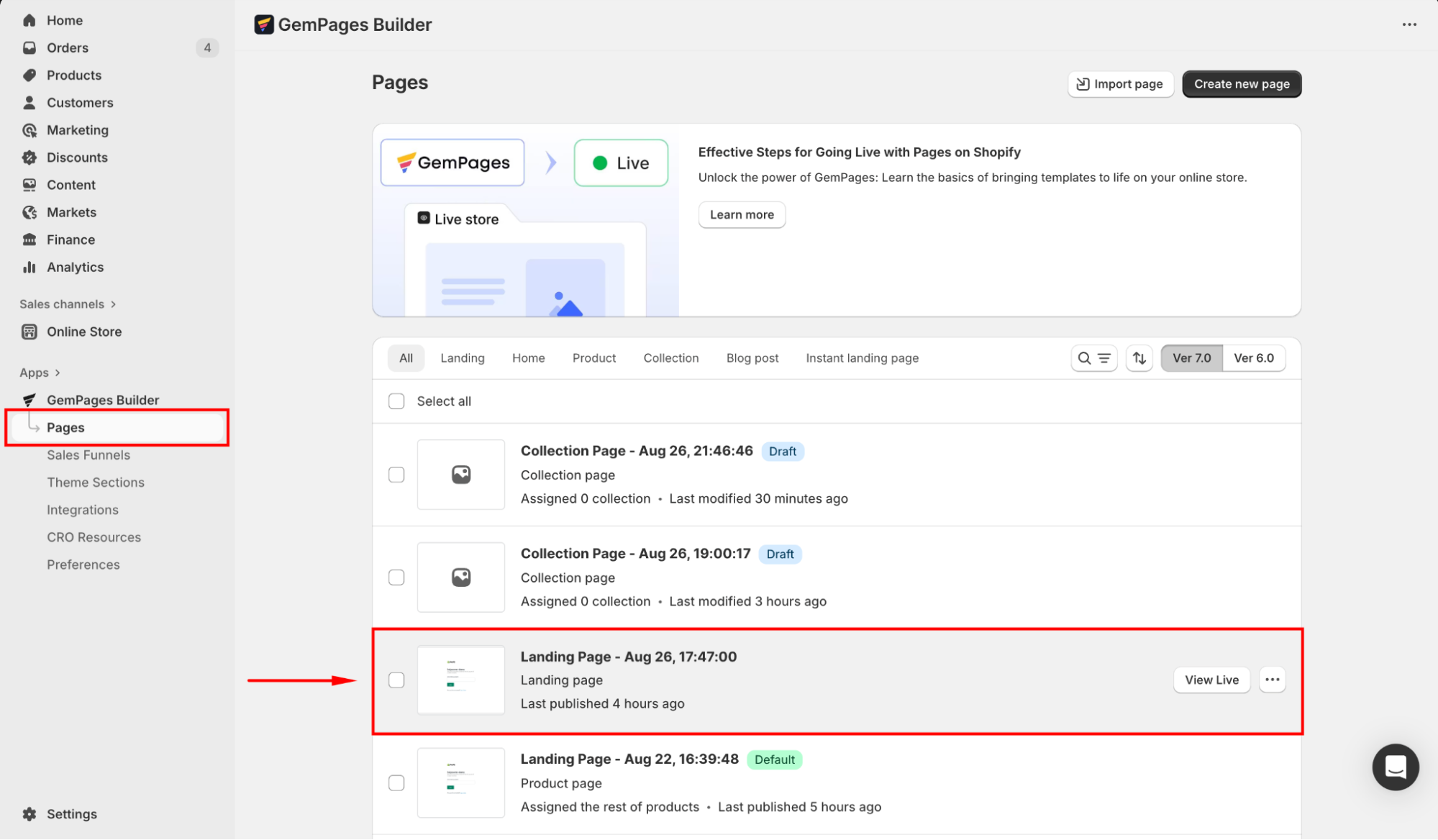Click the search and filter icon
Image resolution: width=1438 pixels, height=840 pixels.
(x=1093, y=358)
